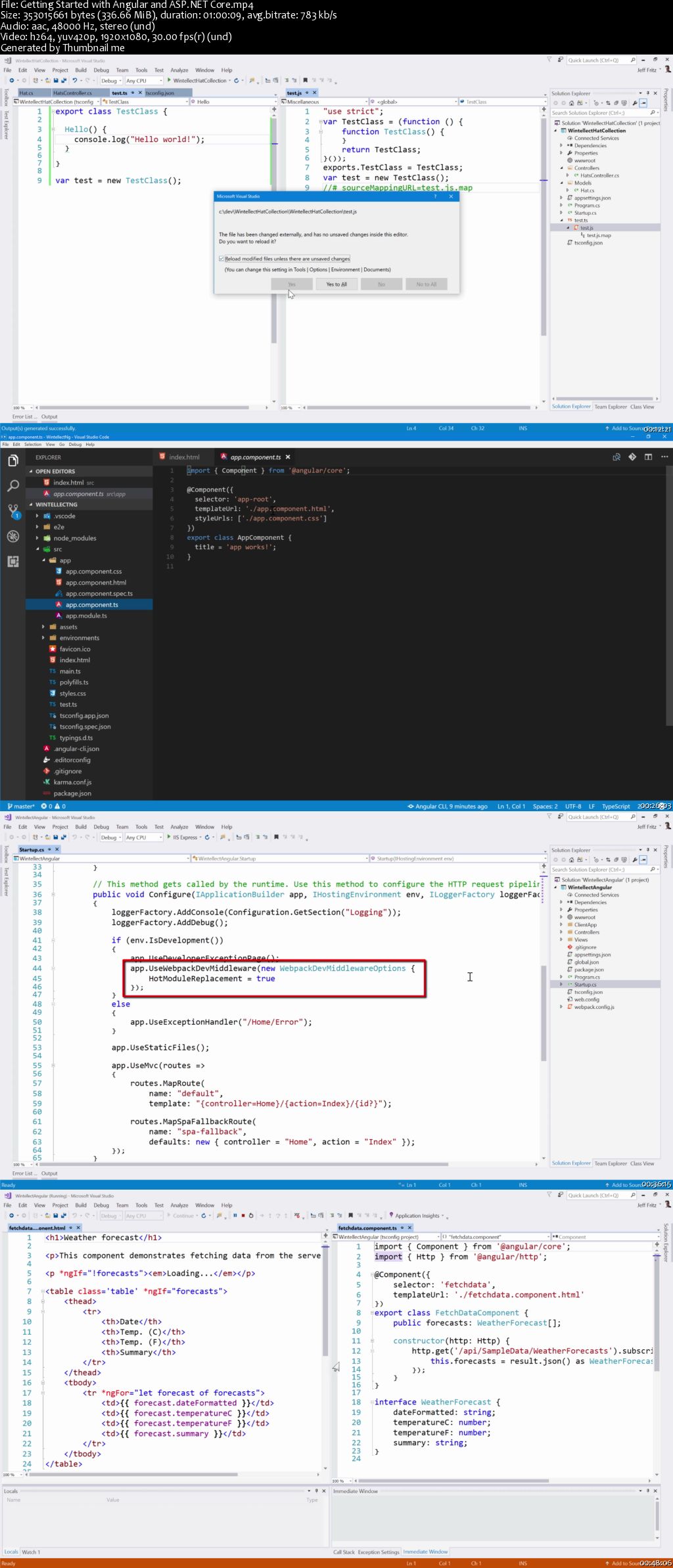This screenshot has width=673, height=1568.
Task: Click Save All icon in WintellectHatCollection toolbar
Action: click(x=64, y=81)
